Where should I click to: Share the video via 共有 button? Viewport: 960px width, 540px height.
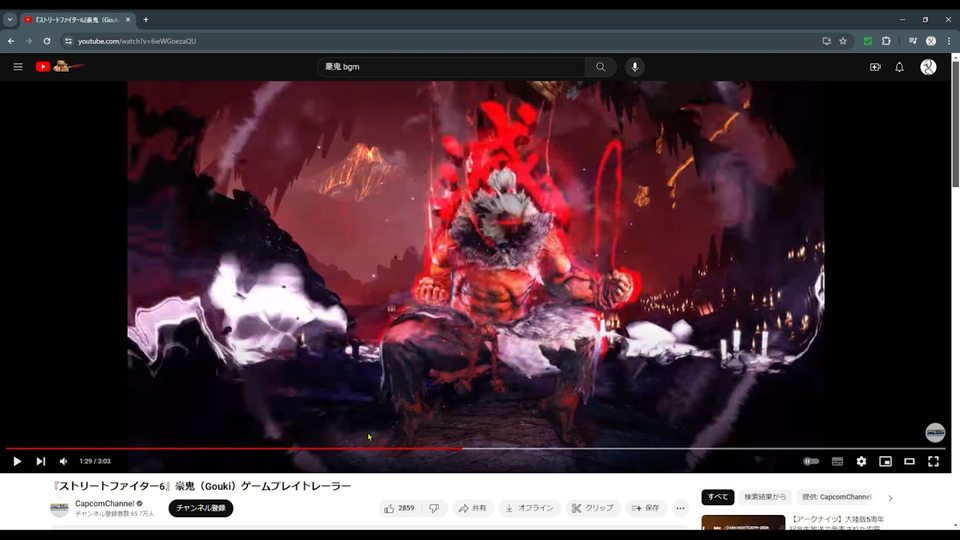pos(473,508)
